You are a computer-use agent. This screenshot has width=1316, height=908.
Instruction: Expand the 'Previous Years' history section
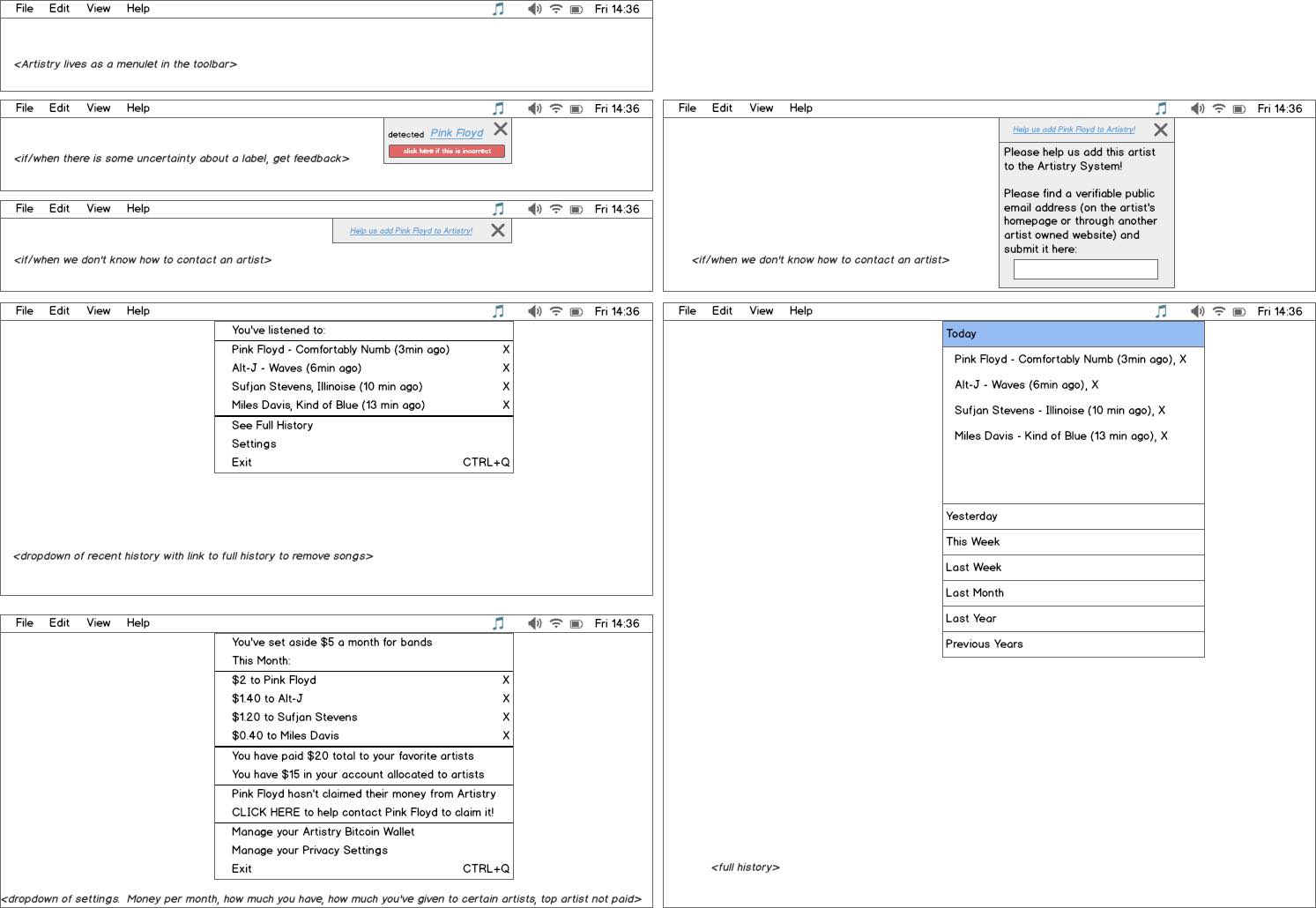coord(1074,644)
